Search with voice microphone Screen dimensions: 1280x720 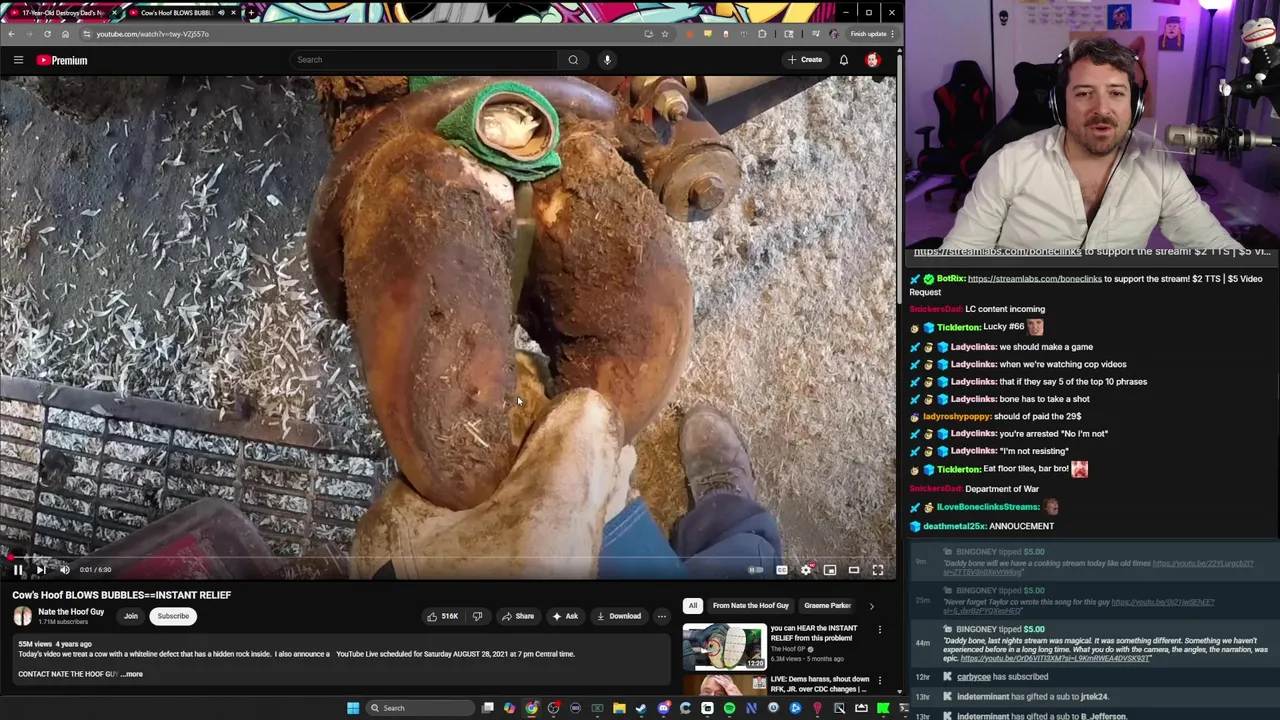(x=607, y=60)
